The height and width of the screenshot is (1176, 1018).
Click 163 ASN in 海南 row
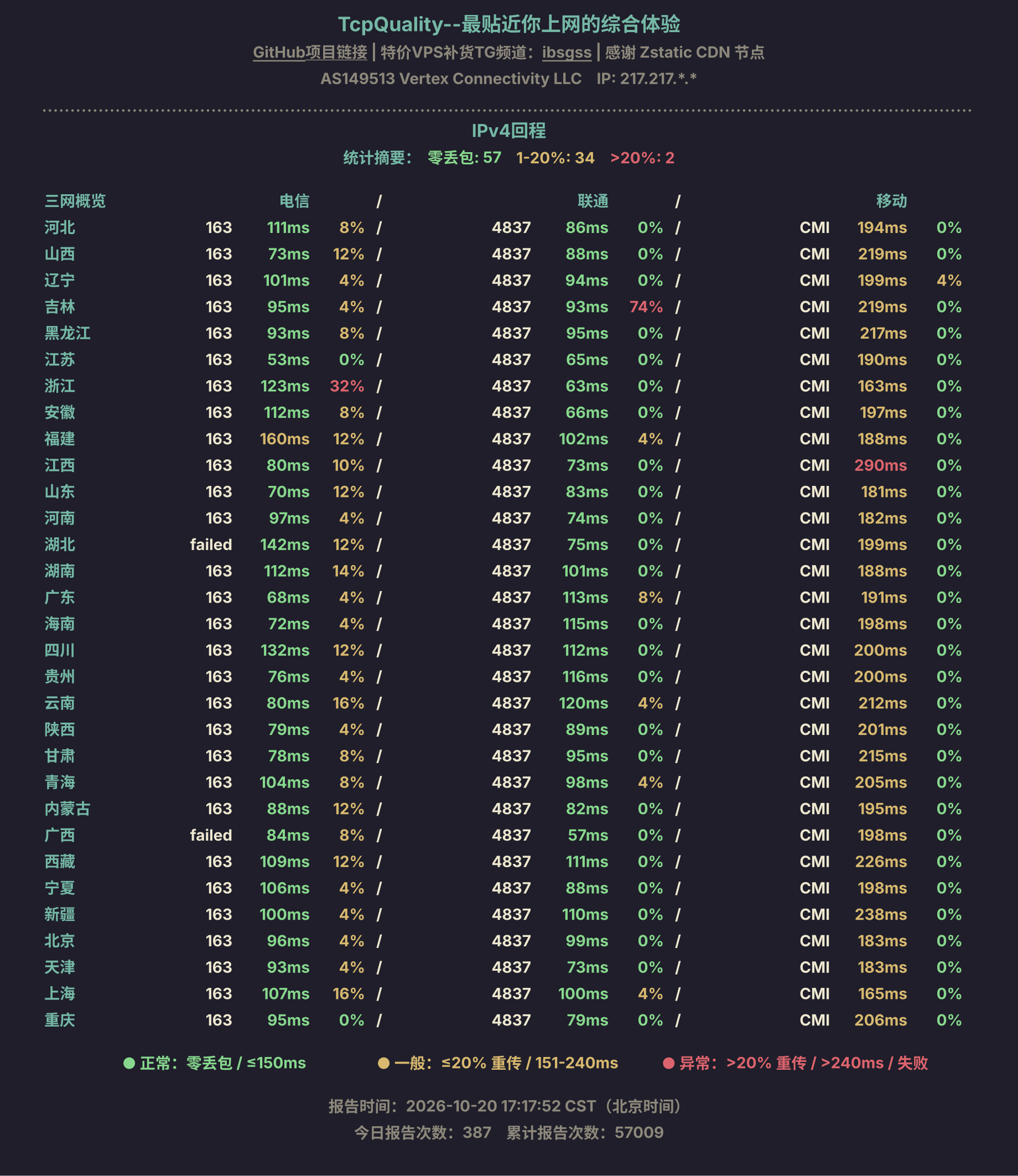[219, 624]
